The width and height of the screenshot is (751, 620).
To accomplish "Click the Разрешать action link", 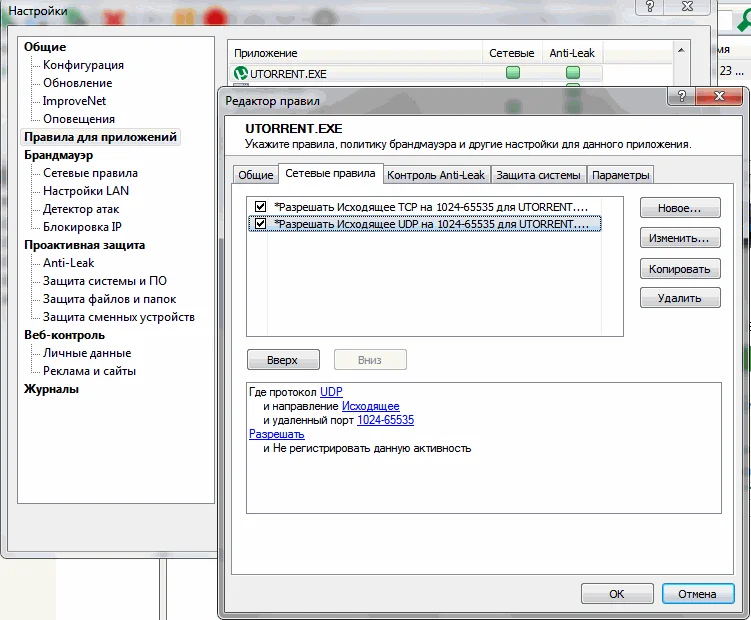I will [277, 434].
